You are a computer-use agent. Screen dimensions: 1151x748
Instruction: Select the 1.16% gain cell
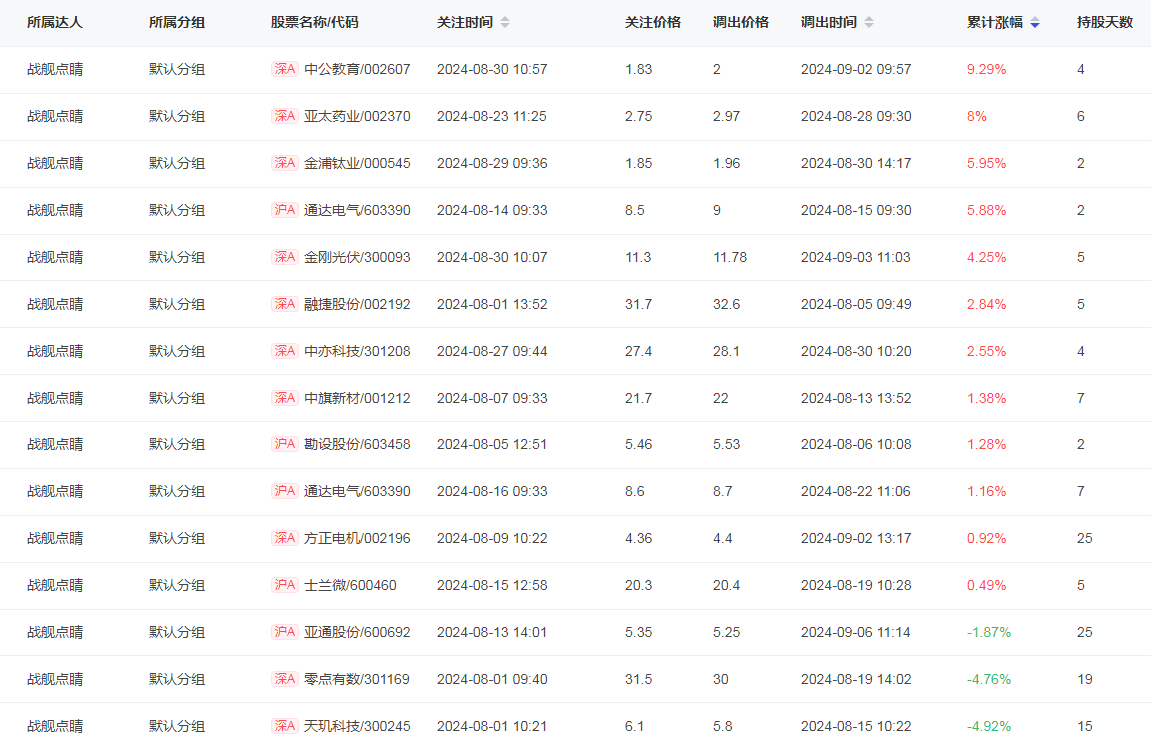click(987, 491)
